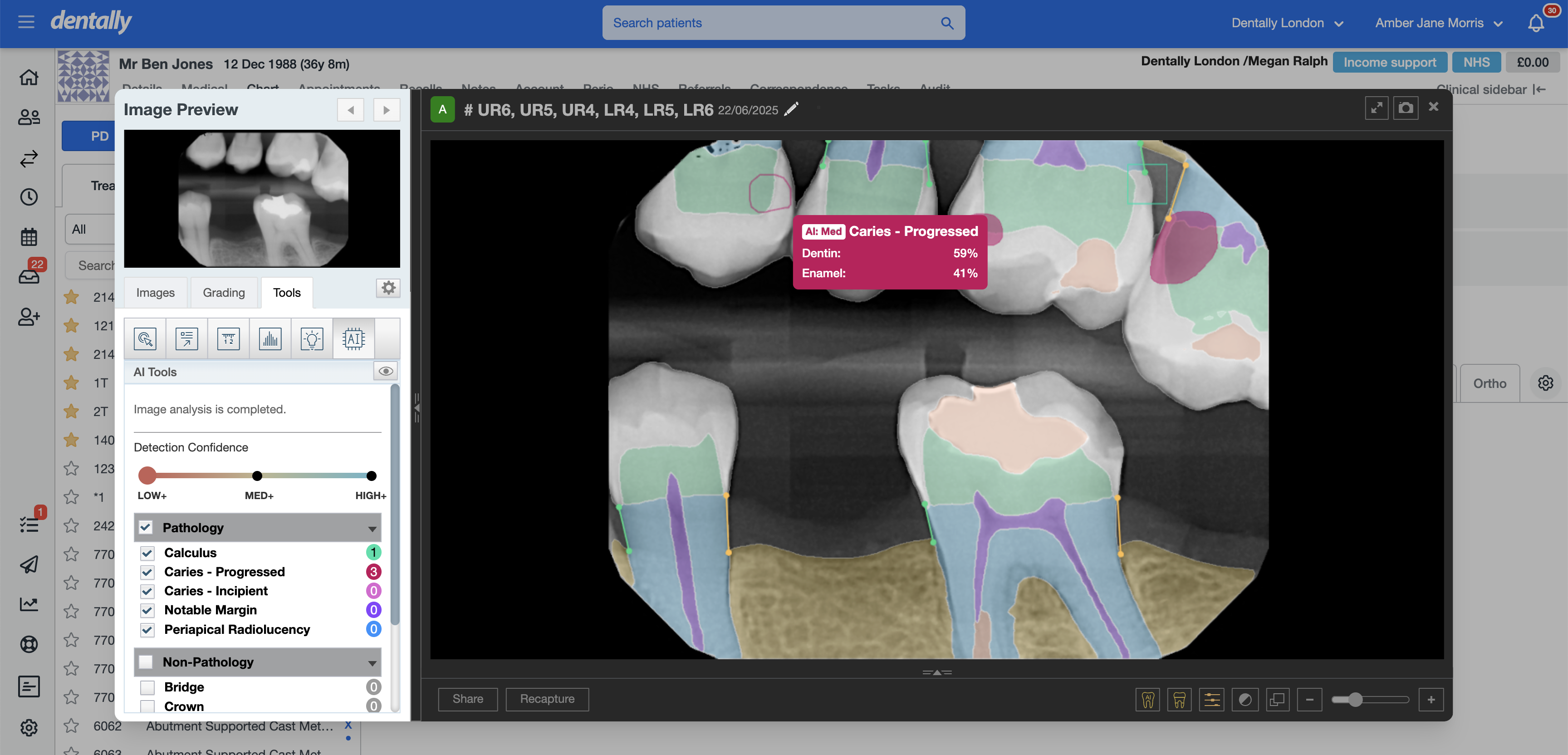This screenshot has height=755, width=1568.
Task: Collapse the Non-Pathology section arrow
Action: (x=372, y=663)
